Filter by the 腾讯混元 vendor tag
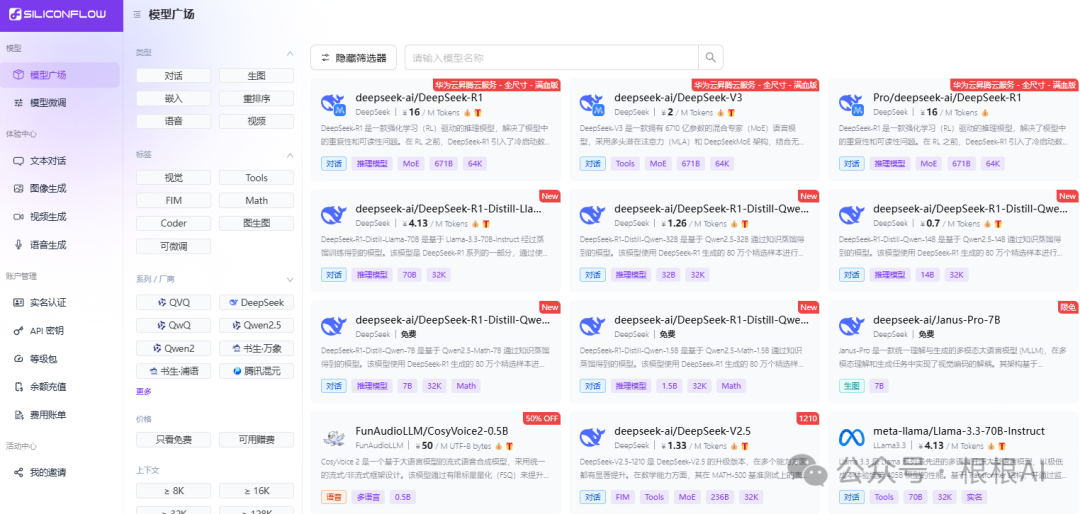Screen dimensions: 1080x514 (x=256, y=371)
